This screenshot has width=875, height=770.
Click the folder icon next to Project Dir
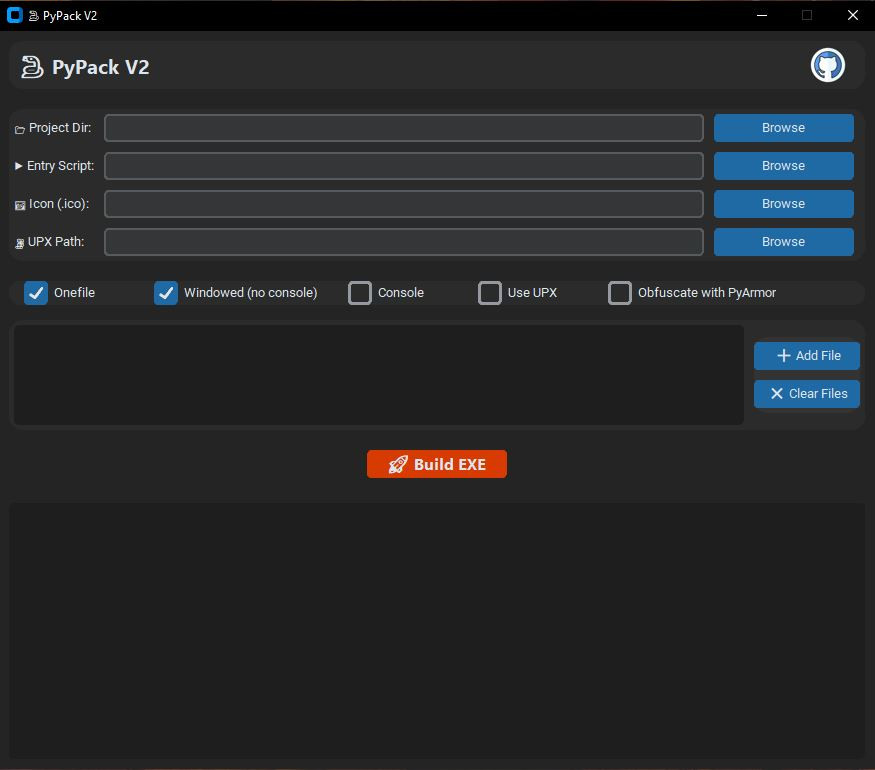tap(20, 129)
